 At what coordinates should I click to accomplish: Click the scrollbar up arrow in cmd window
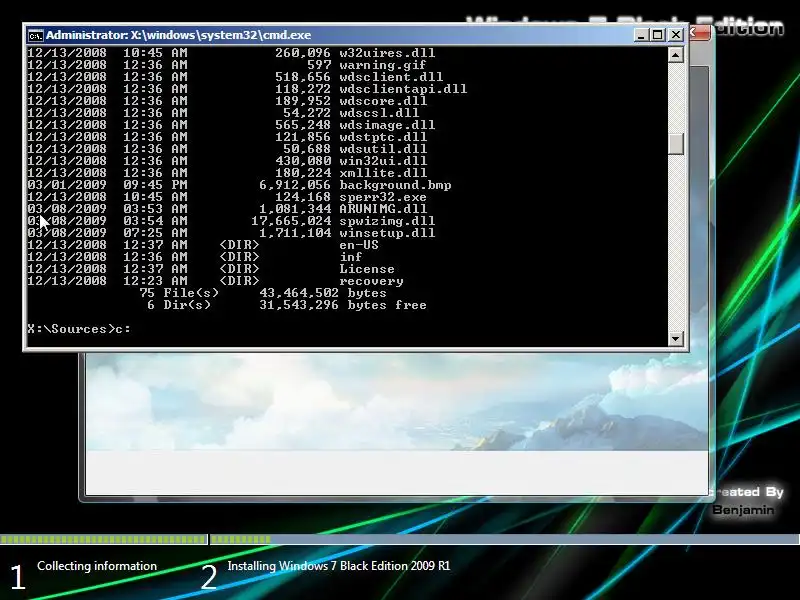tap(676, 55)
